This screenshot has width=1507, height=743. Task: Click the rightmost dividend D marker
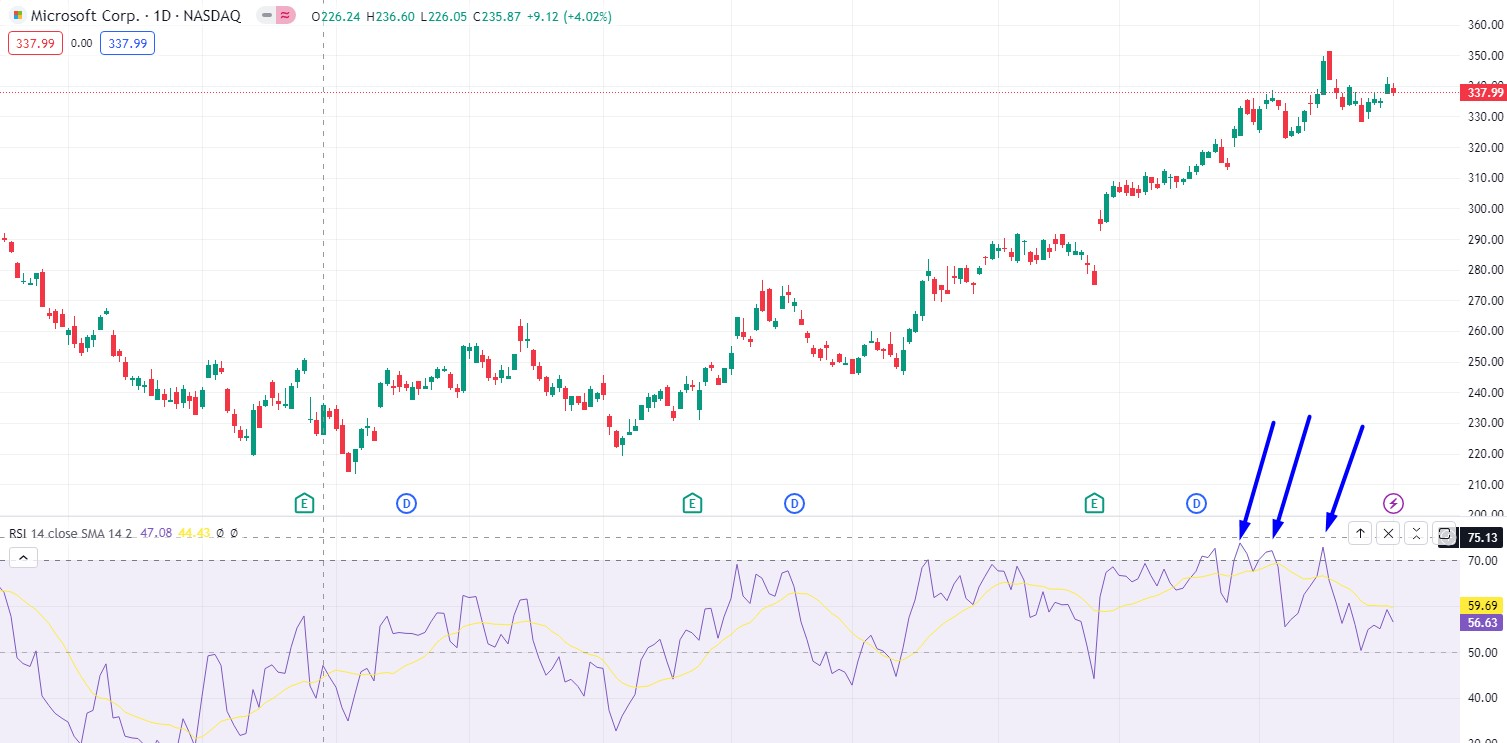1197,503
